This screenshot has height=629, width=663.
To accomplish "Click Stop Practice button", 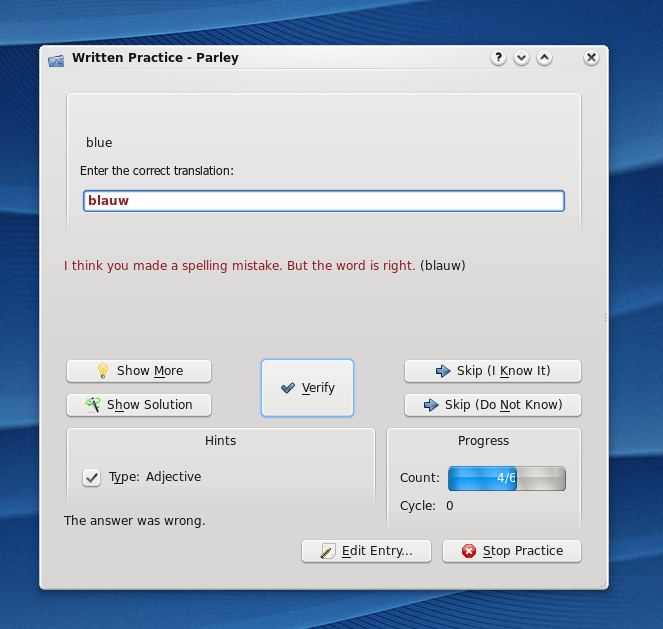I will click(512, 551).
